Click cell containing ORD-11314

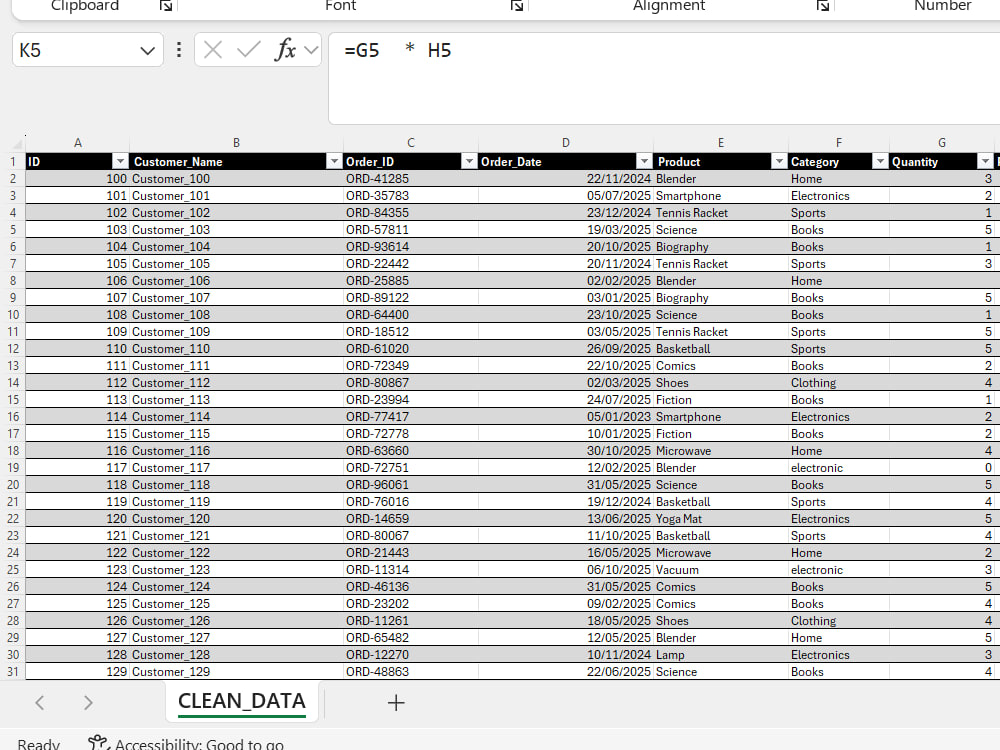pos(411,570)
